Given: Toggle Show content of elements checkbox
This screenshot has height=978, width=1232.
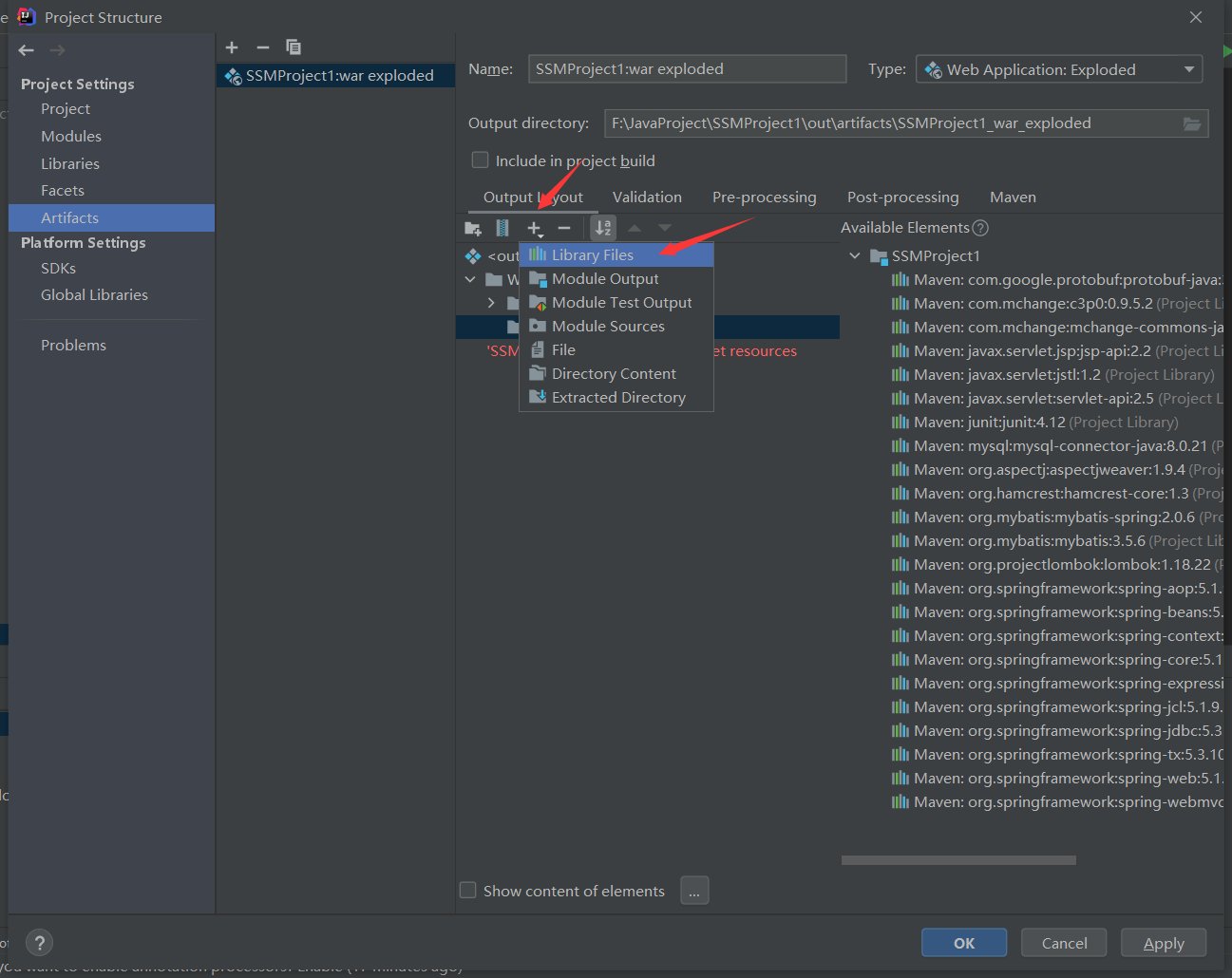Looking at the screenshot, I should point(468,891).
